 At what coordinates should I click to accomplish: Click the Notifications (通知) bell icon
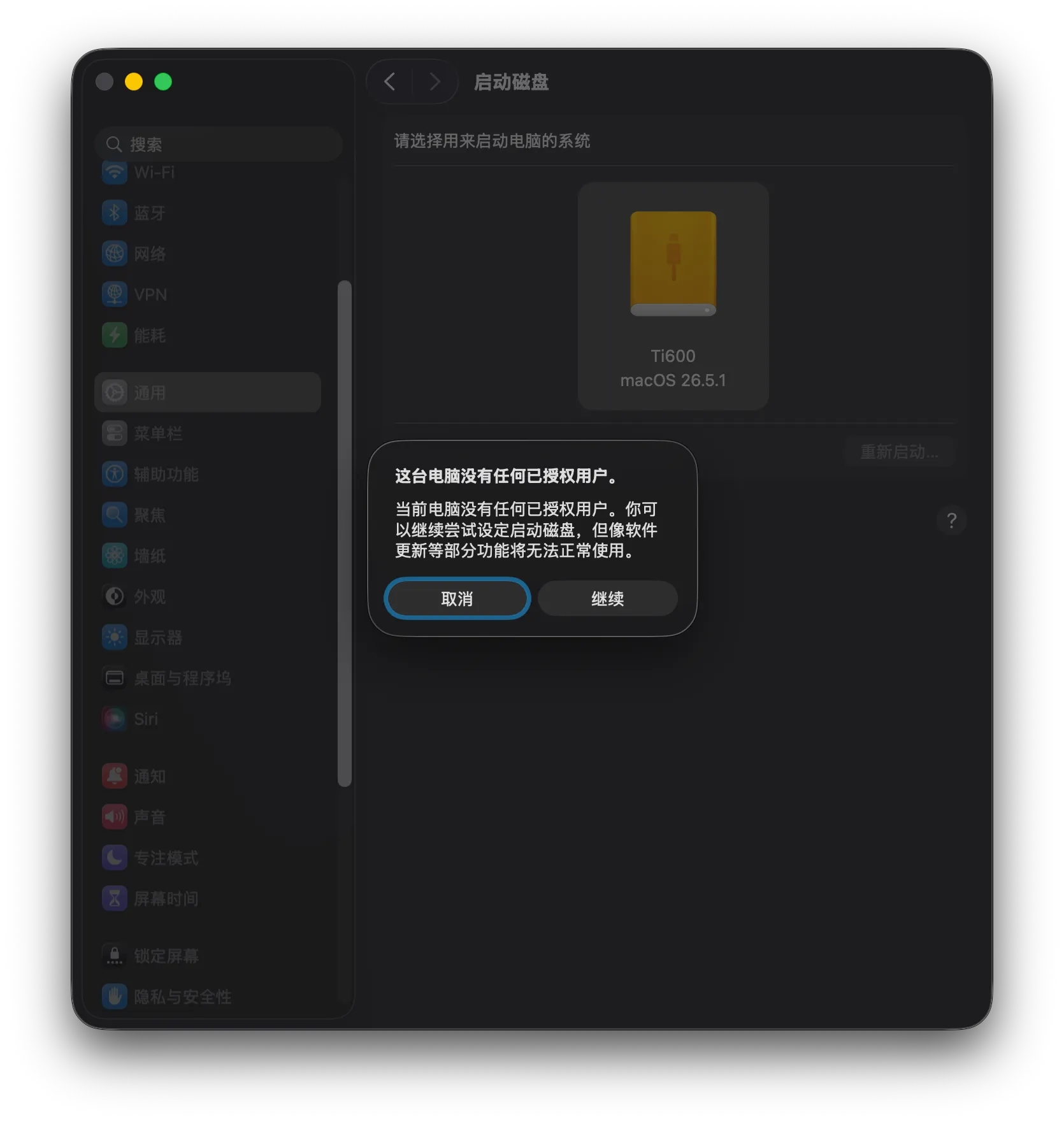point(115,776)
